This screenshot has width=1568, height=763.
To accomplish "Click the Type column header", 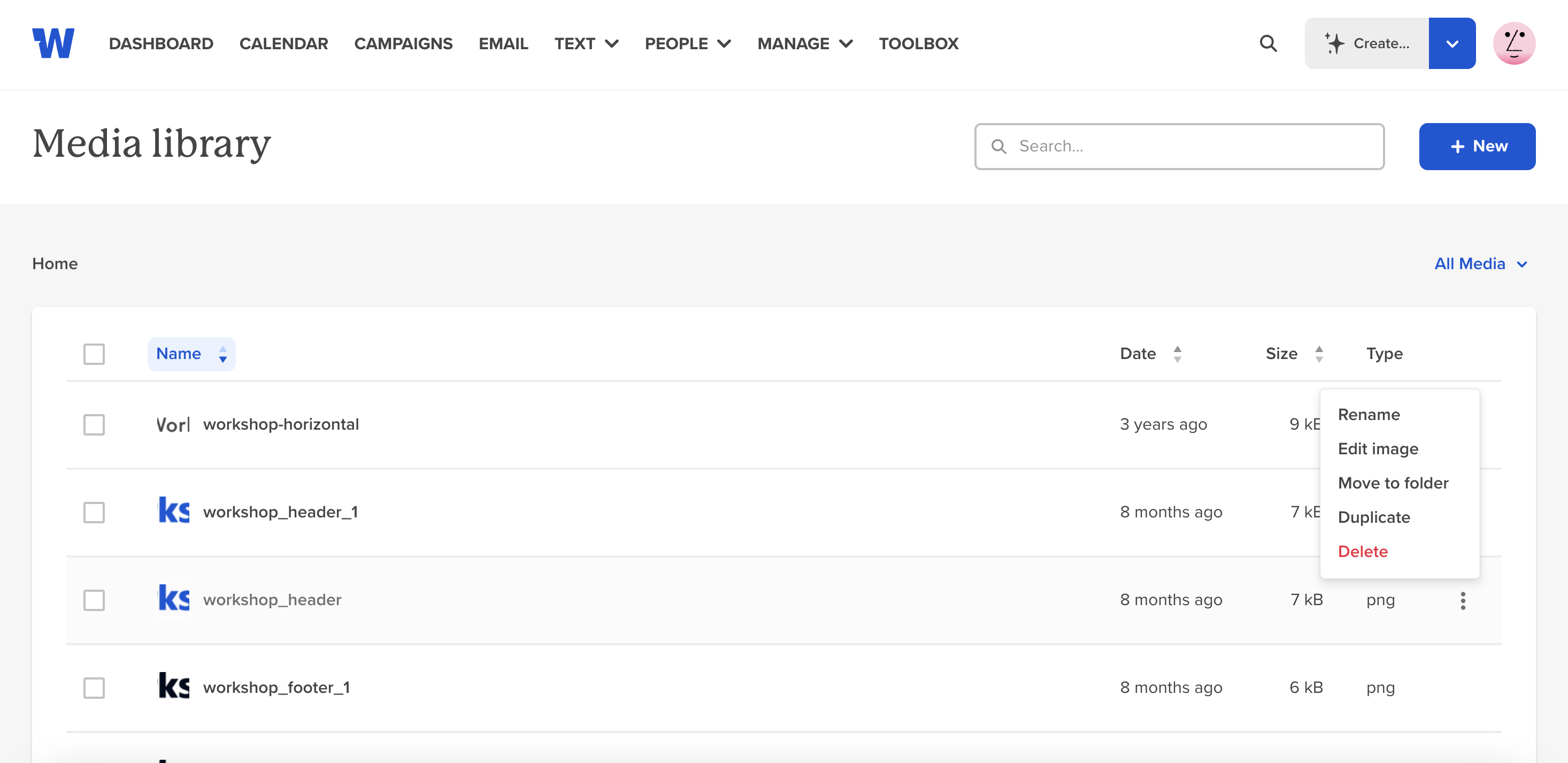I will coord(1384,354).
